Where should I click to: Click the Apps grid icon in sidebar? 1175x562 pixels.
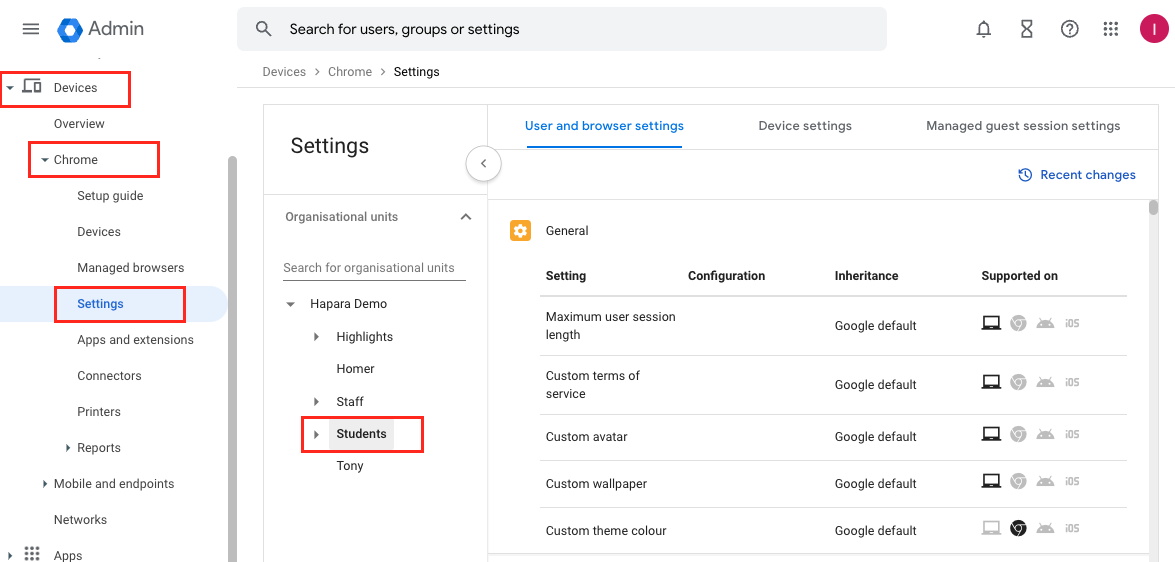[31, 555]
